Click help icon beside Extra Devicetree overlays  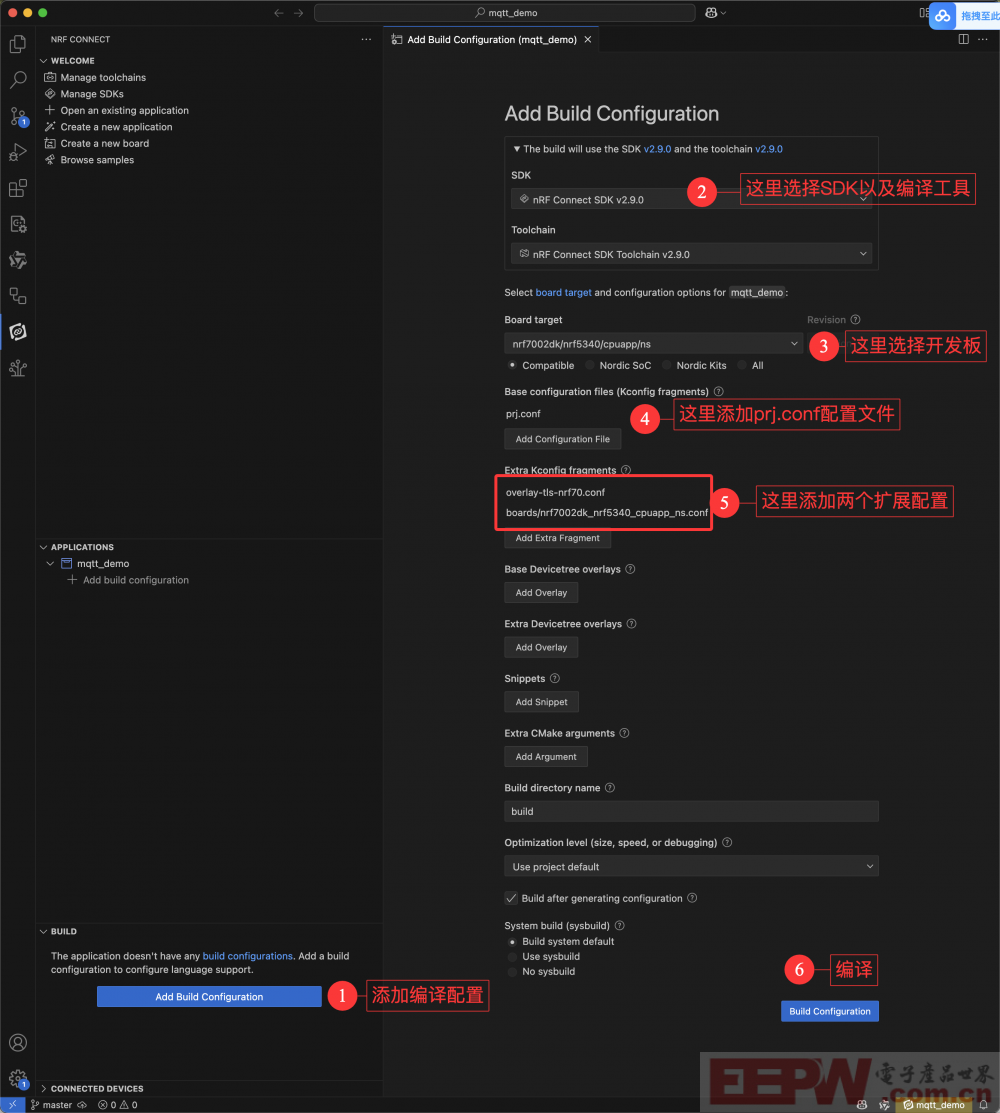(631, 623)
